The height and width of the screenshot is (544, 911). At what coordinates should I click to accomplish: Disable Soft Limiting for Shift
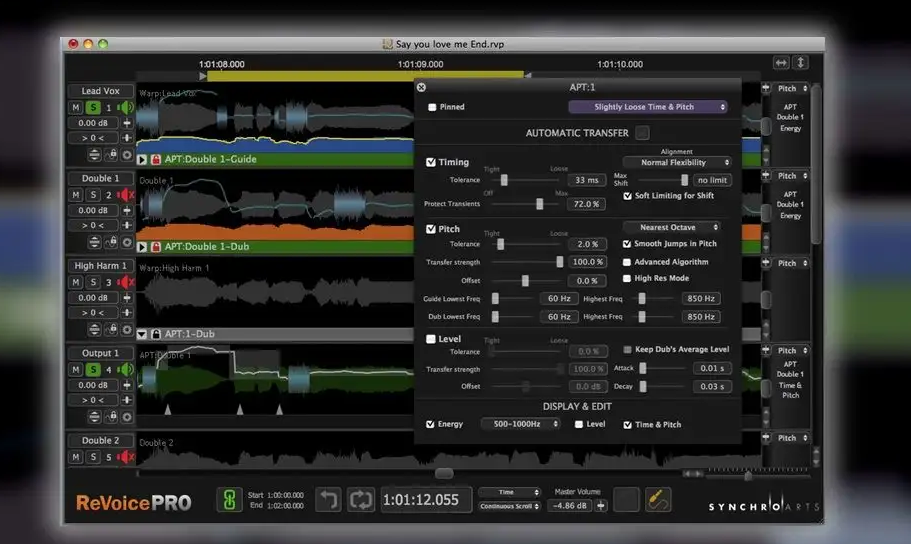coord(627,196)
